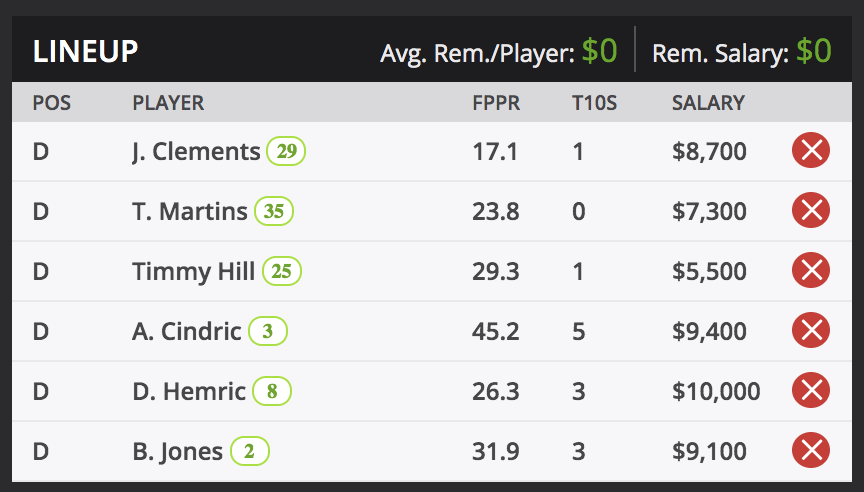Click the Rem. Salary $0 value
The image size is (864, 492).
(814, 52)
